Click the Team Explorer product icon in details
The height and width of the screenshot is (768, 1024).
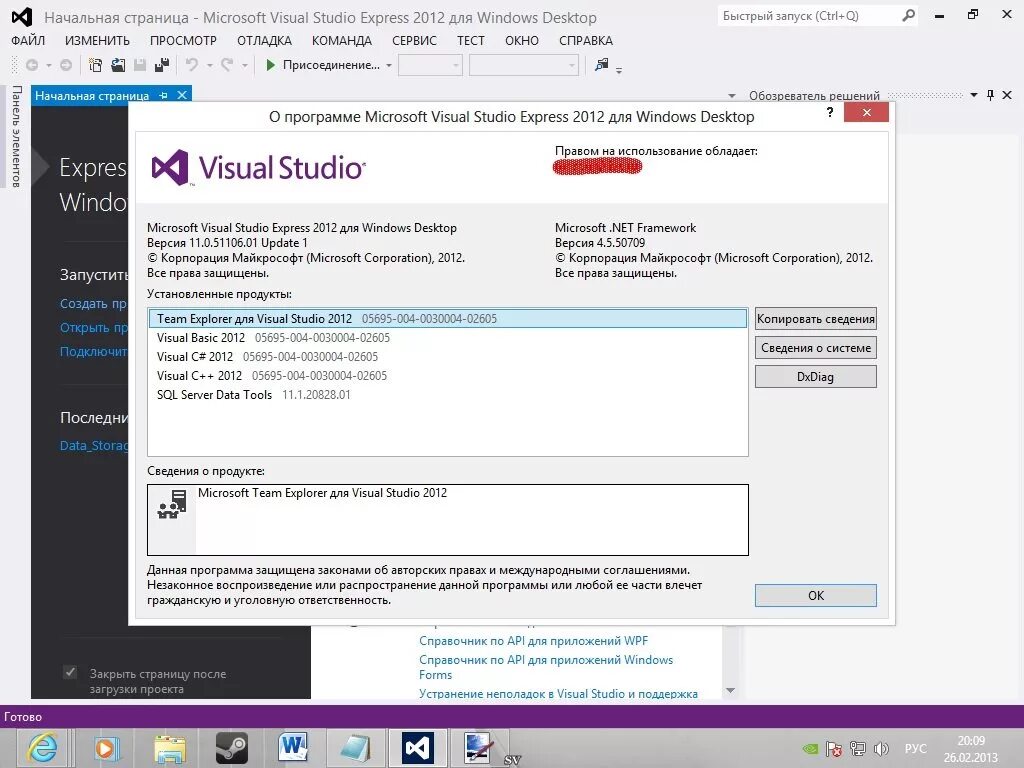172,504
